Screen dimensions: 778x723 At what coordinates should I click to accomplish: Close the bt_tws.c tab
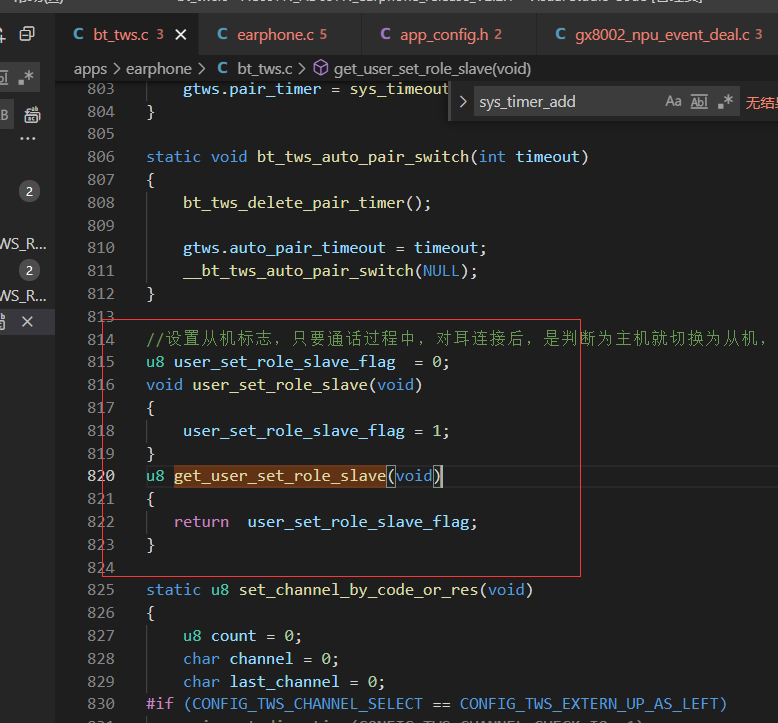(181, 35)
